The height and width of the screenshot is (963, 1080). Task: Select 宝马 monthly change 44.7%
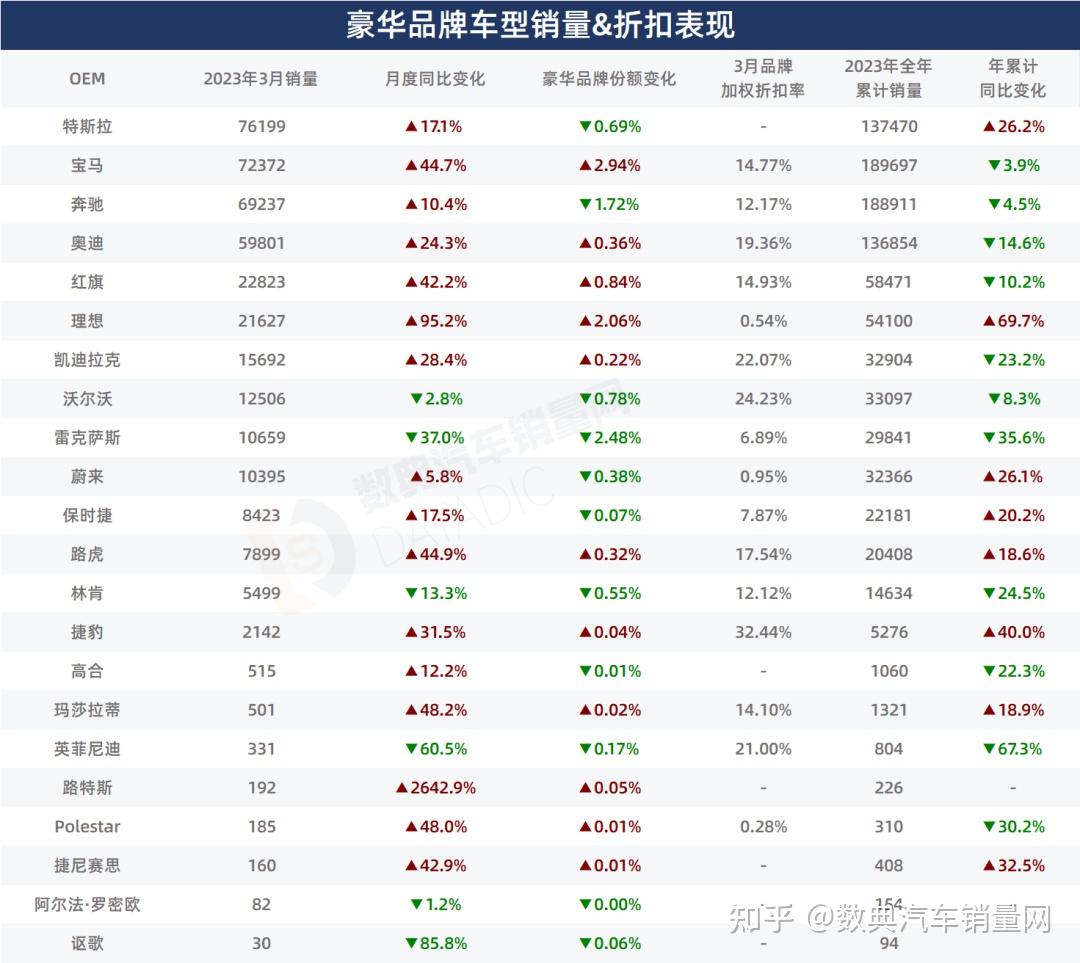tap(435, 165)
